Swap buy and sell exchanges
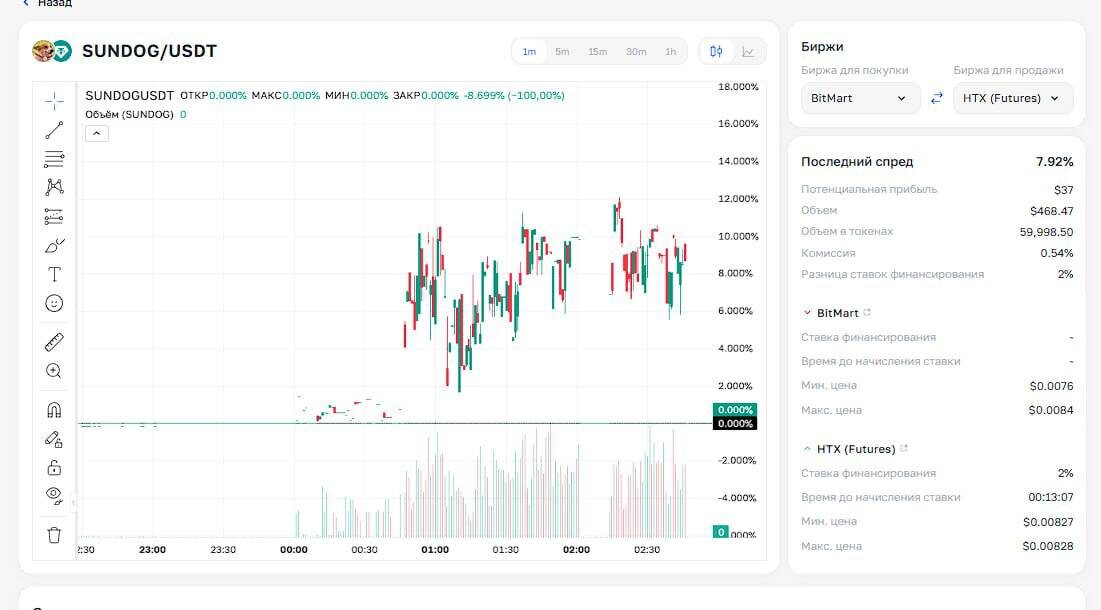 (x=937, y=98)
